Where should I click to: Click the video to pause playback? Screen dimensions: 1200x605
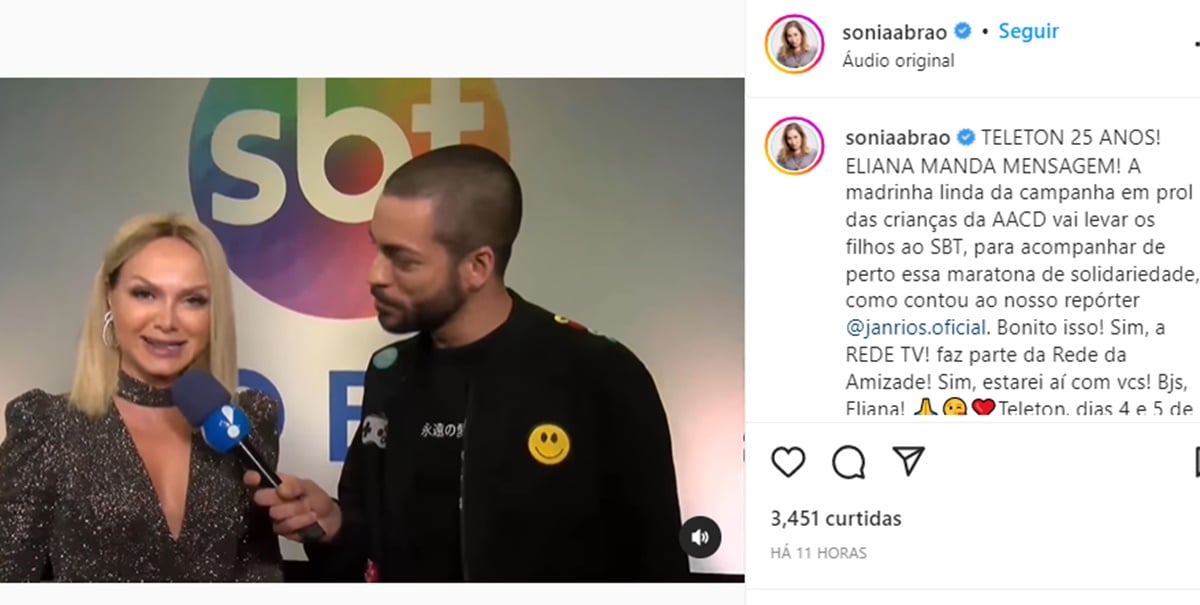tap(372, 330)
